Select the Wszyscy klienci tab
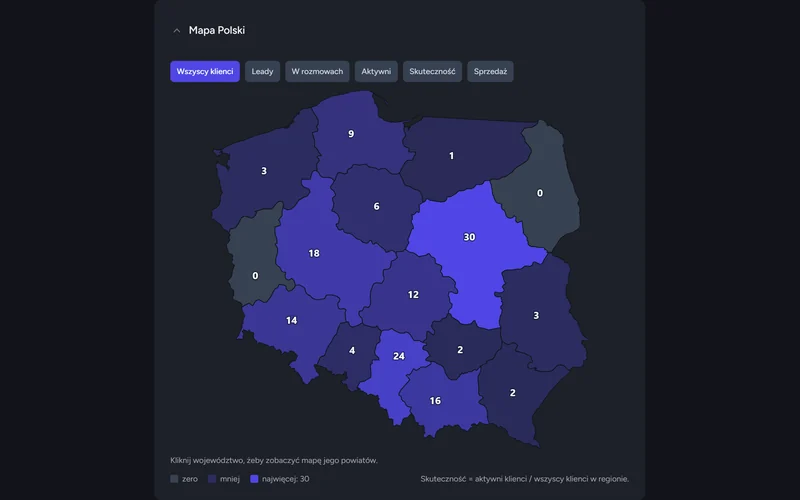Screen dimensions: 800x500 coord(205,71)
